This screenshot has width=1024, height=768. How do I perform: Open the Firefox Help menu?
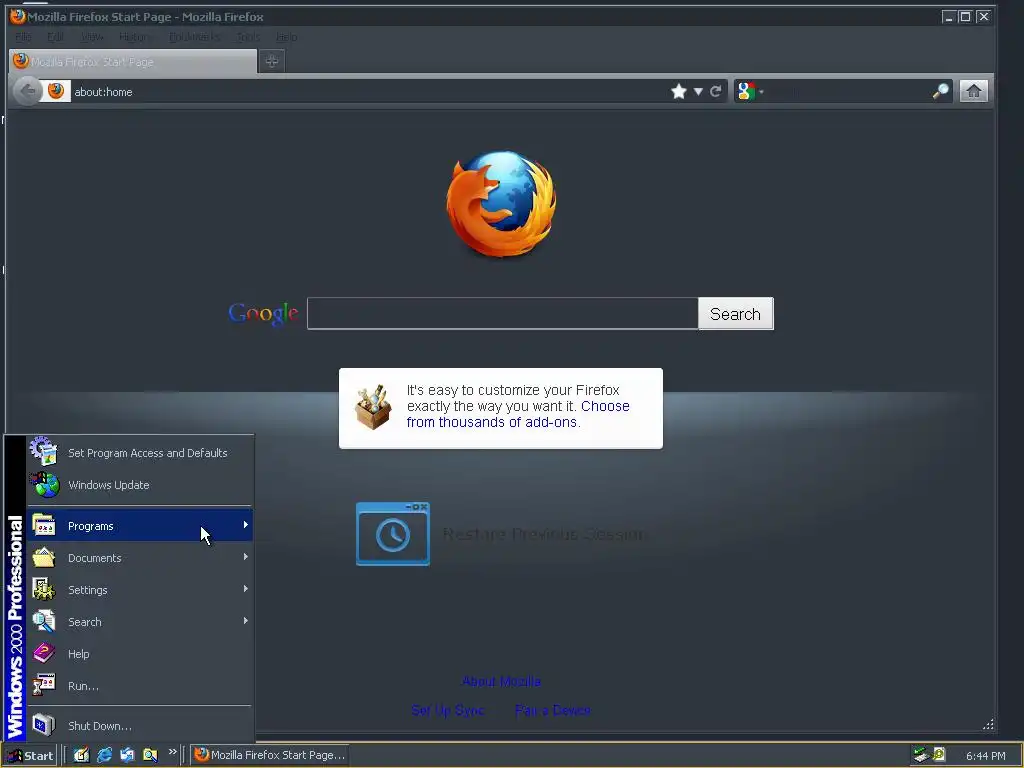click(x=287, y=37)
